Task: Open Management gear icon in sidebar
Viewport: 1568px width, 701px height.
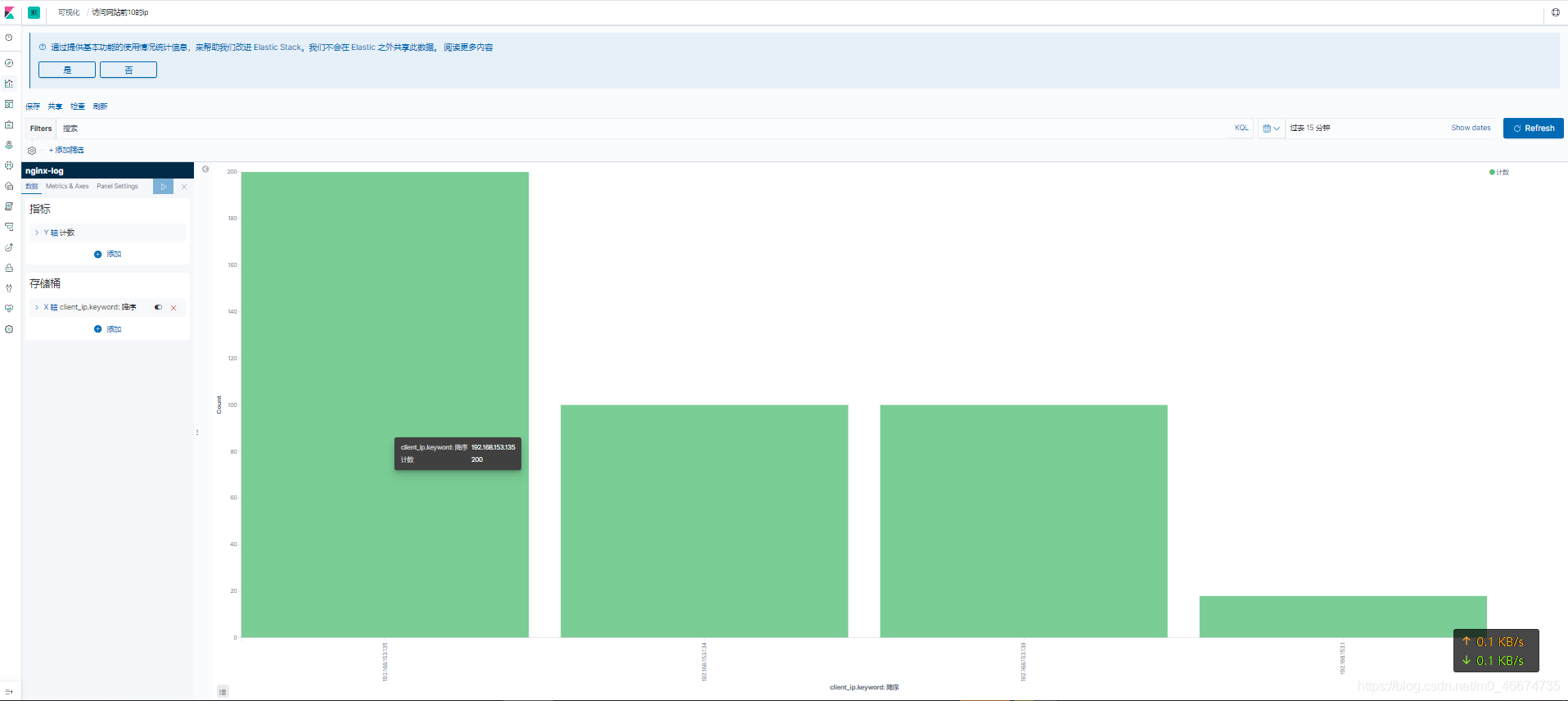Action: click(9, 329)
